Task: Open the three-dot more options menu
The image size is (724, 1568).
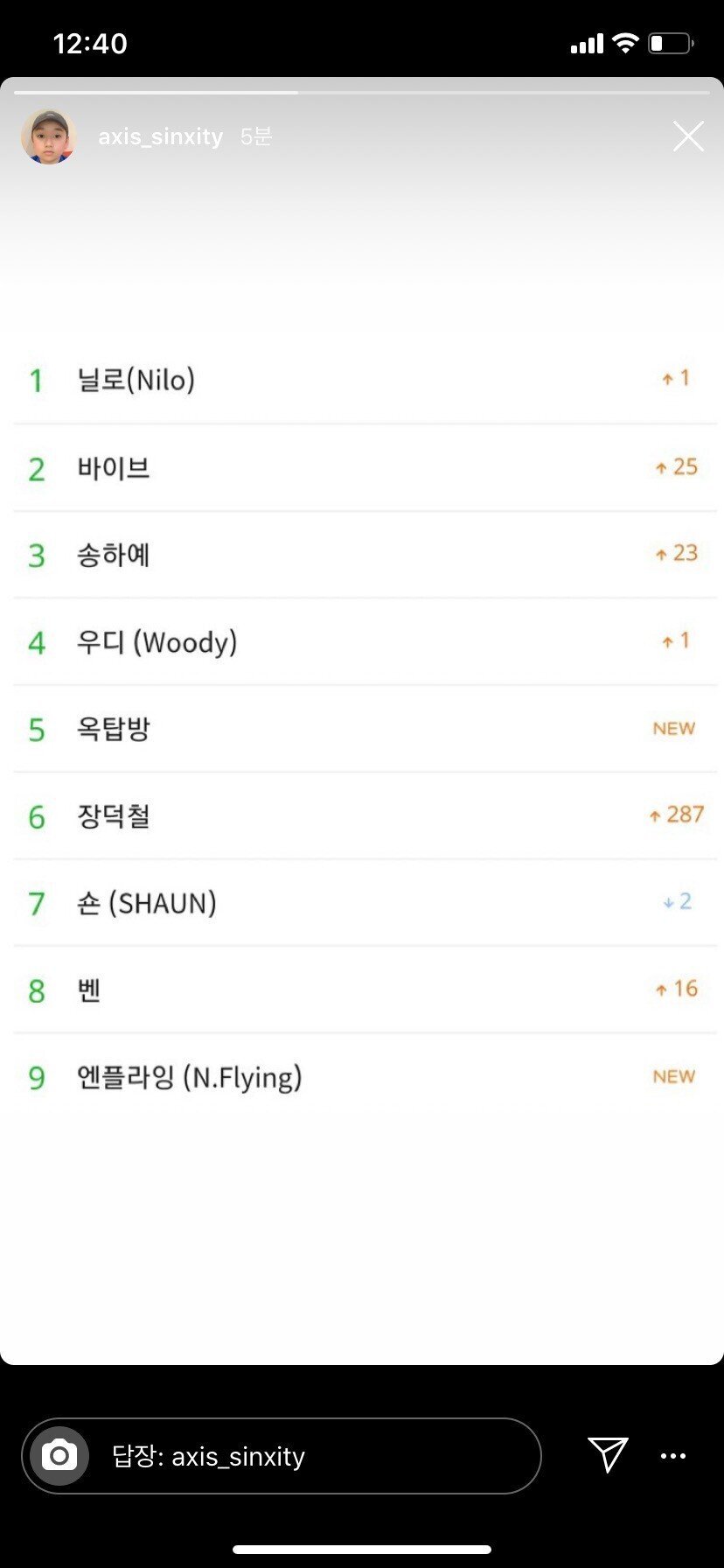Action: click(x=672, y=1456)
